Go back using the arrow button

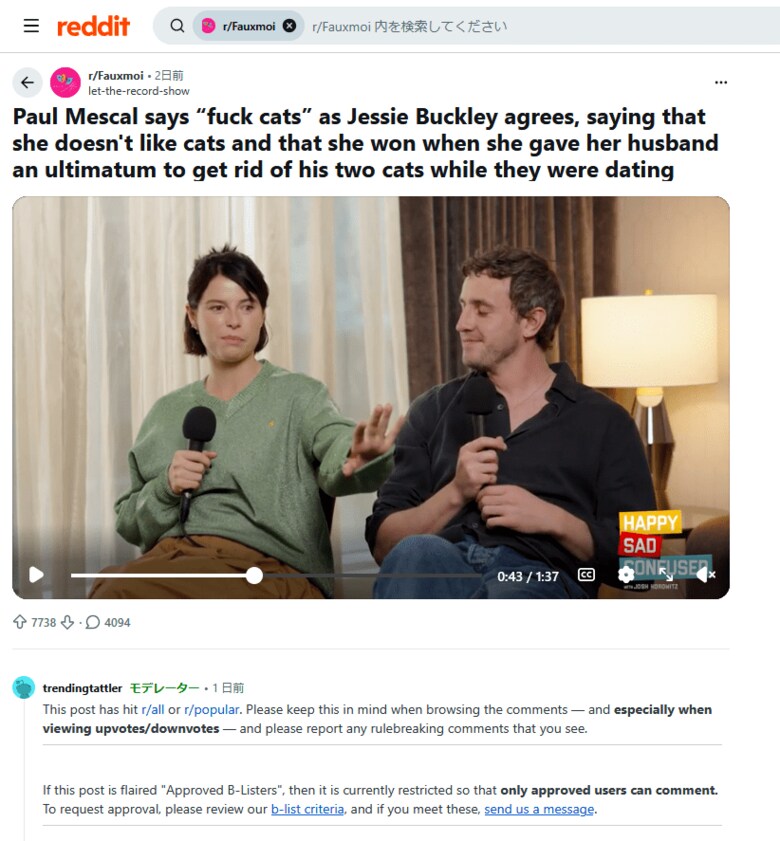[x=27, y=82]
